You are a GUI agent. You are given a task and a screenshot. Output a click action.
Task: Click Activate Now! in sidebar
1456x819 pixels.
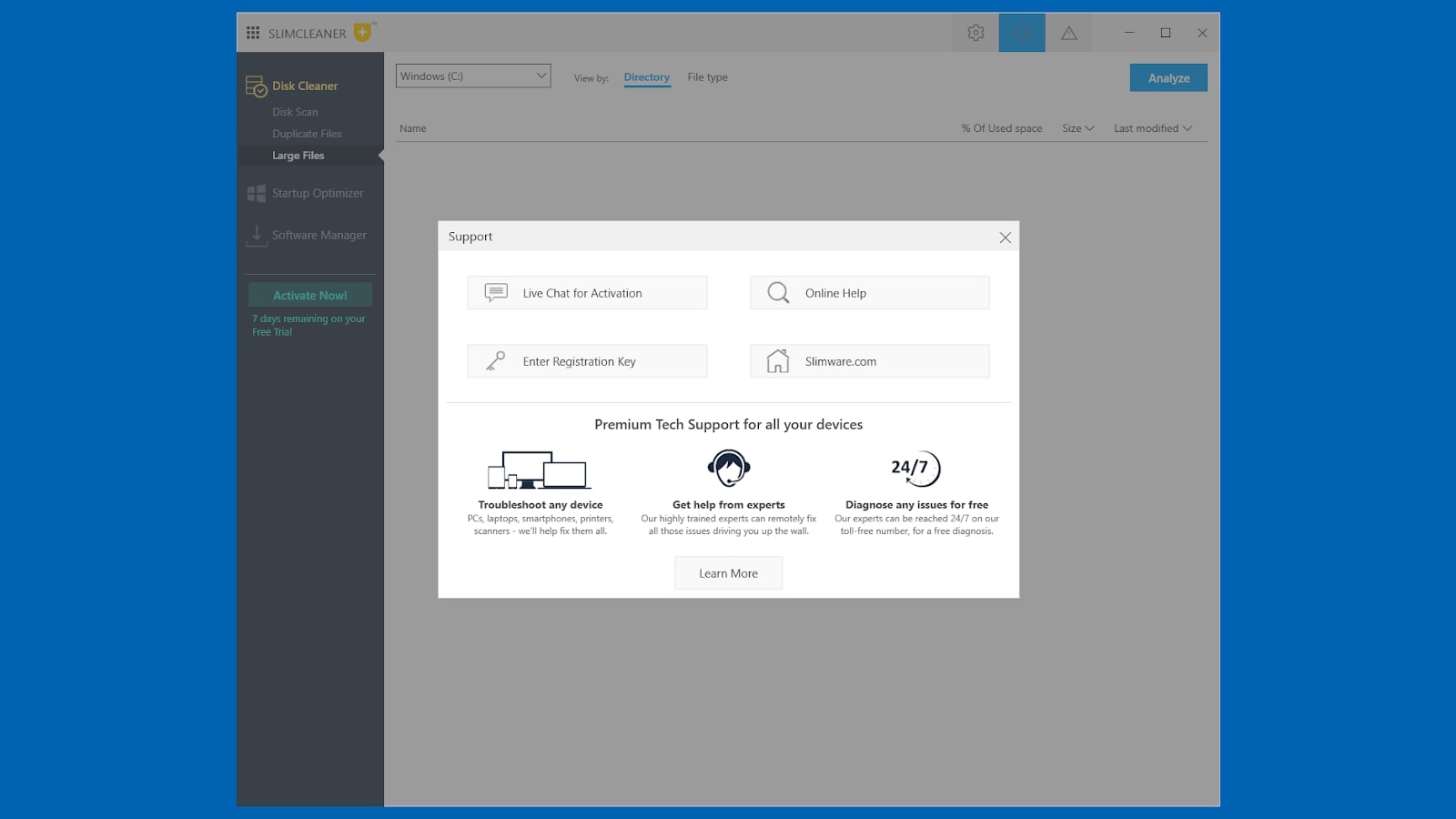pyautogui.click(x=310, y=296)
